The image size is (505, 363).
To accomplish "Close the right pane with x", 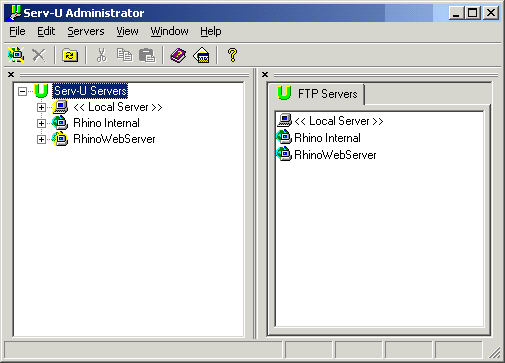I will [265, 74].
